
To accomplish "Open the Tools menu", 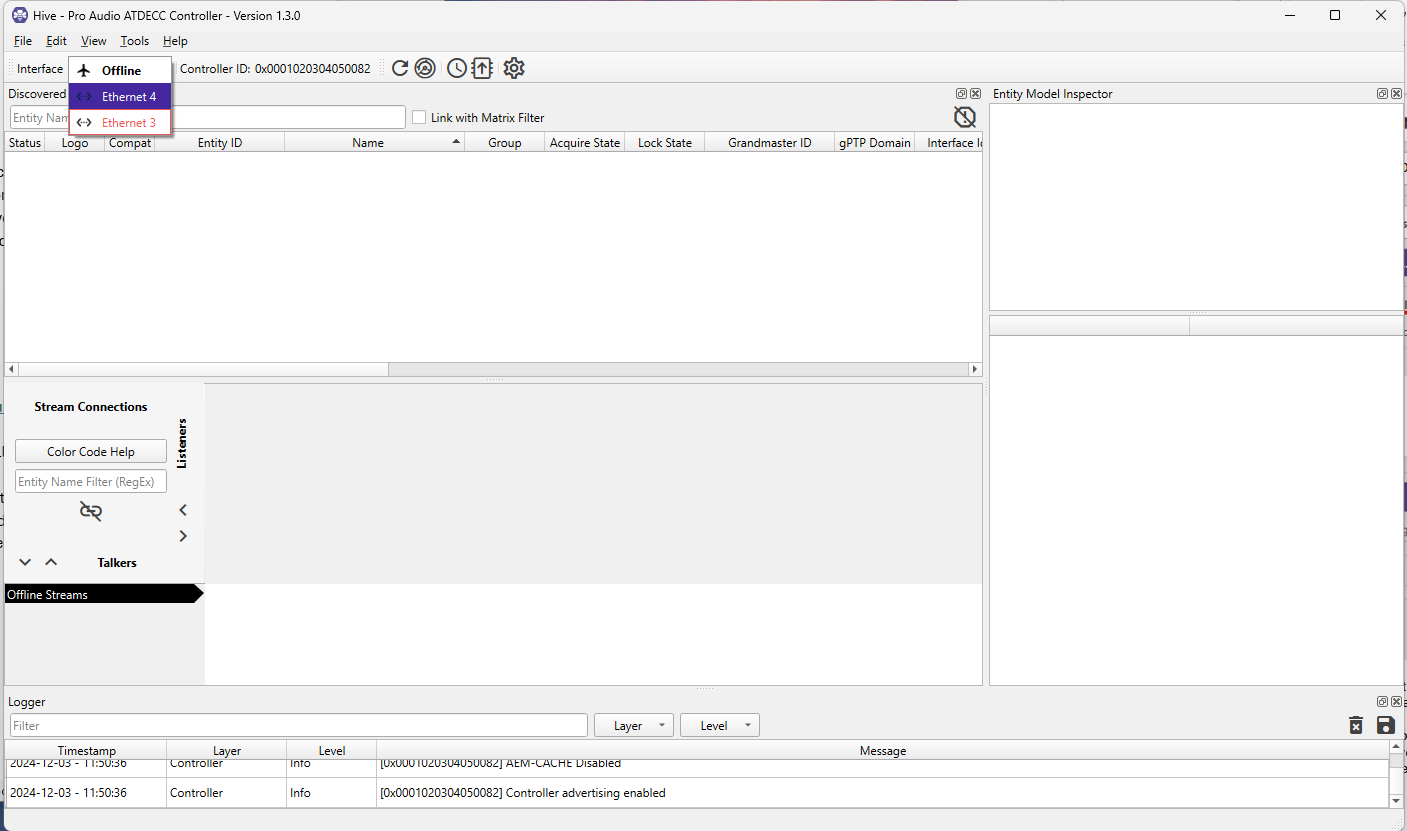I will point(134,41).
